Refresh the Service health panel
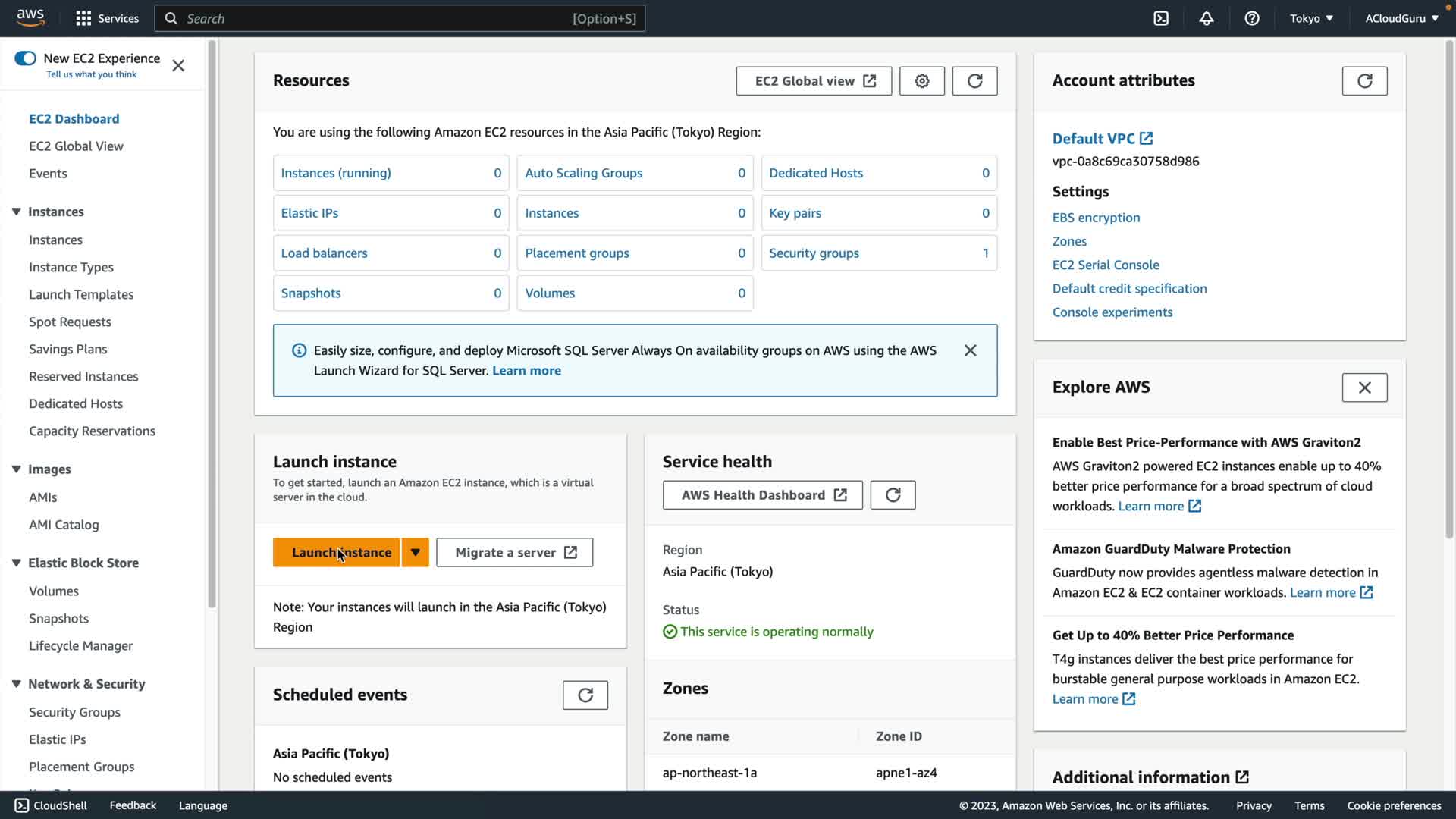Image resolution: width=1456 pixels, height=819 pixels. (x=893, y=495)
